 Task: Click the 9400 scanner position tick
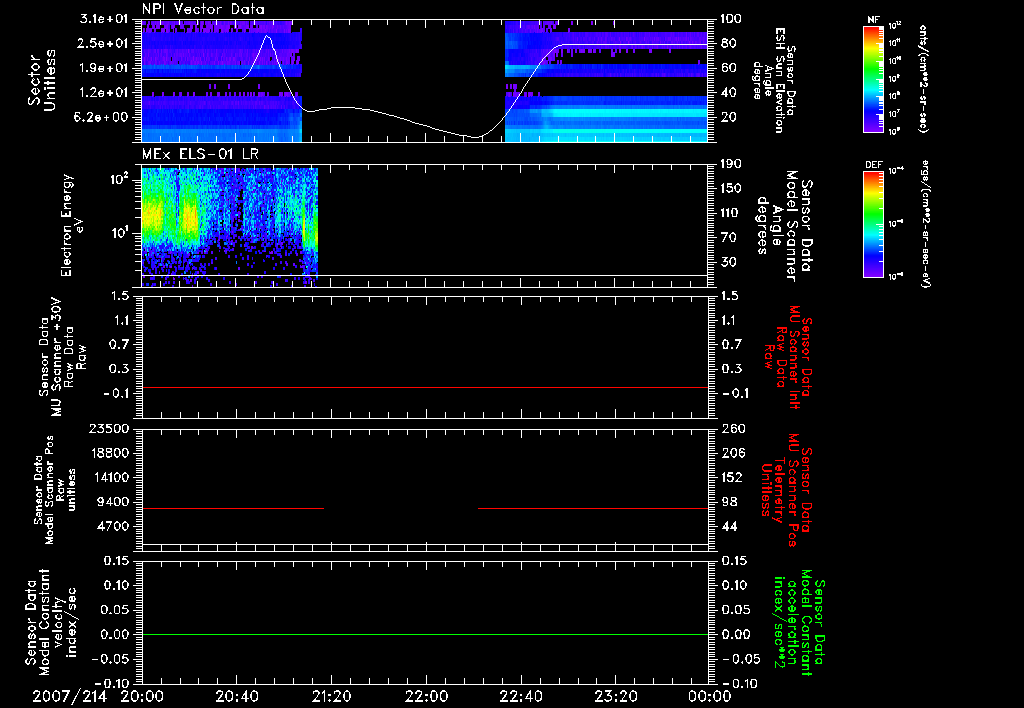coord(112,502)
